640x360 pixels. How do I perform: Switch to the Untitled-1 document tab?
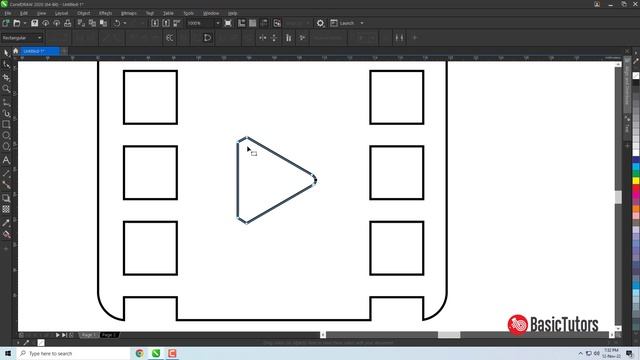pyautogui.click(x=40, y=51)
